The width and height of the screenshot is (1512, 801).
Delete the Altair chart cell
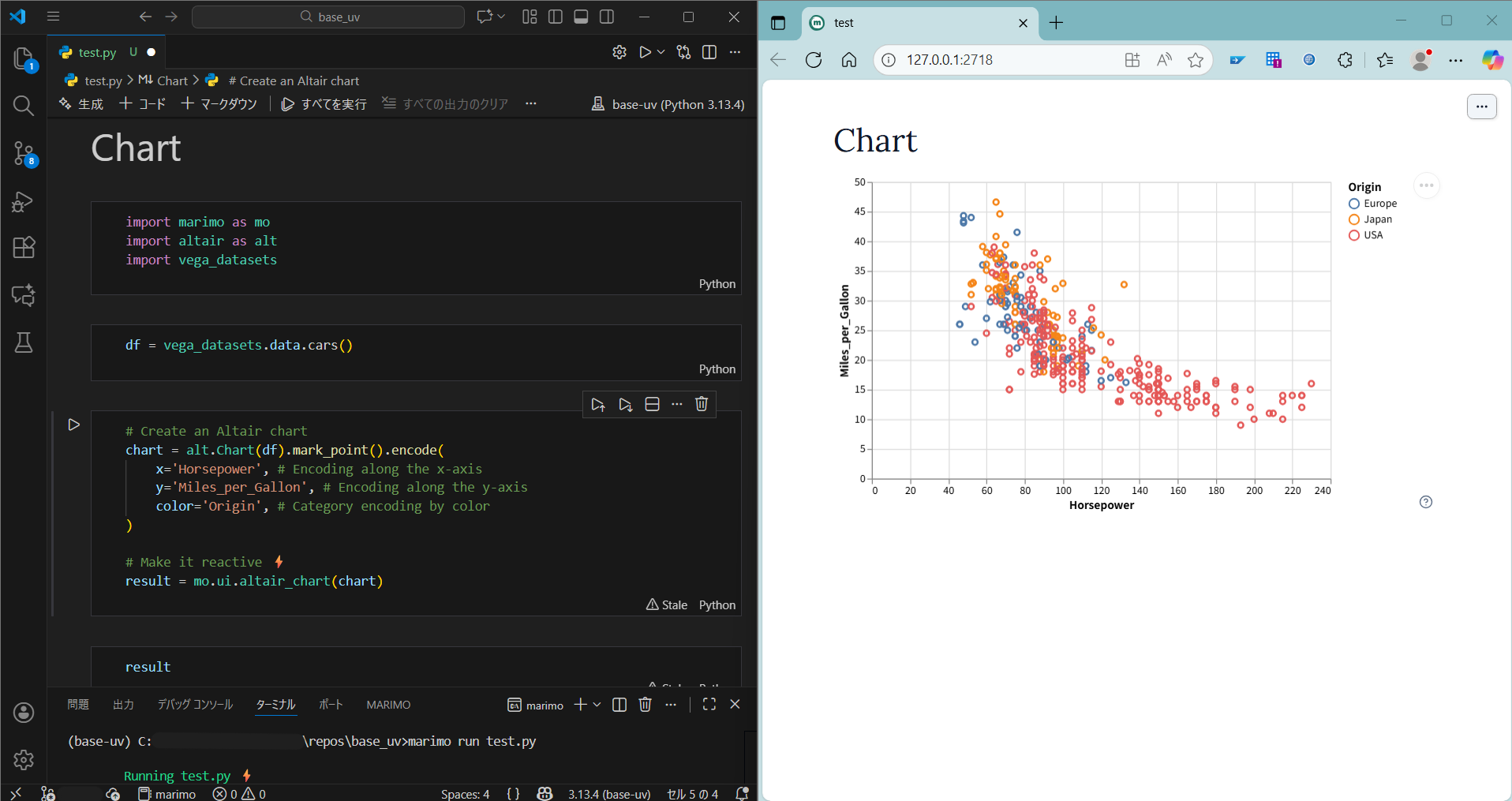click(702, 403)
